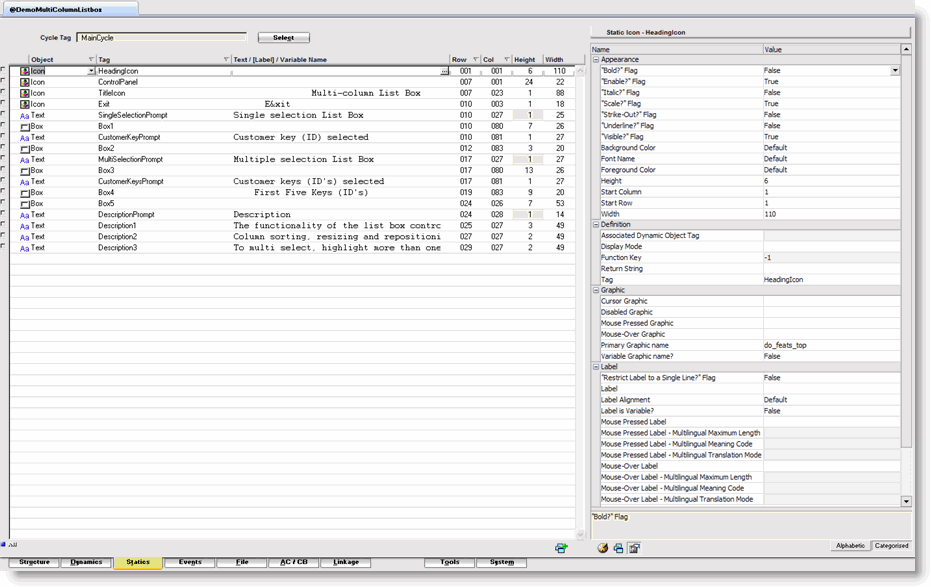Click the icon glyph in the ControlPanel row
This screenshot has height=587, width=931.
[24, 83]
